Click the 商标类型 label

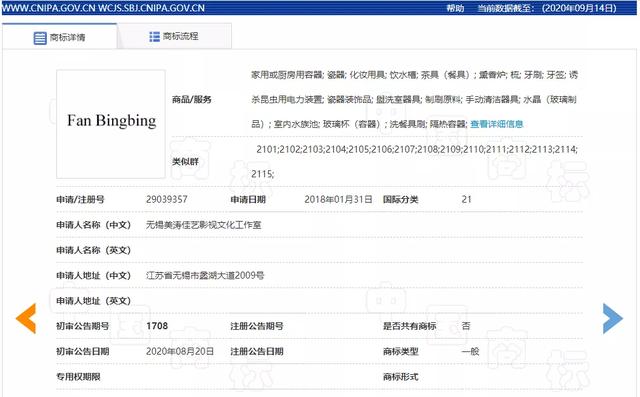click(x=400, y=351)
